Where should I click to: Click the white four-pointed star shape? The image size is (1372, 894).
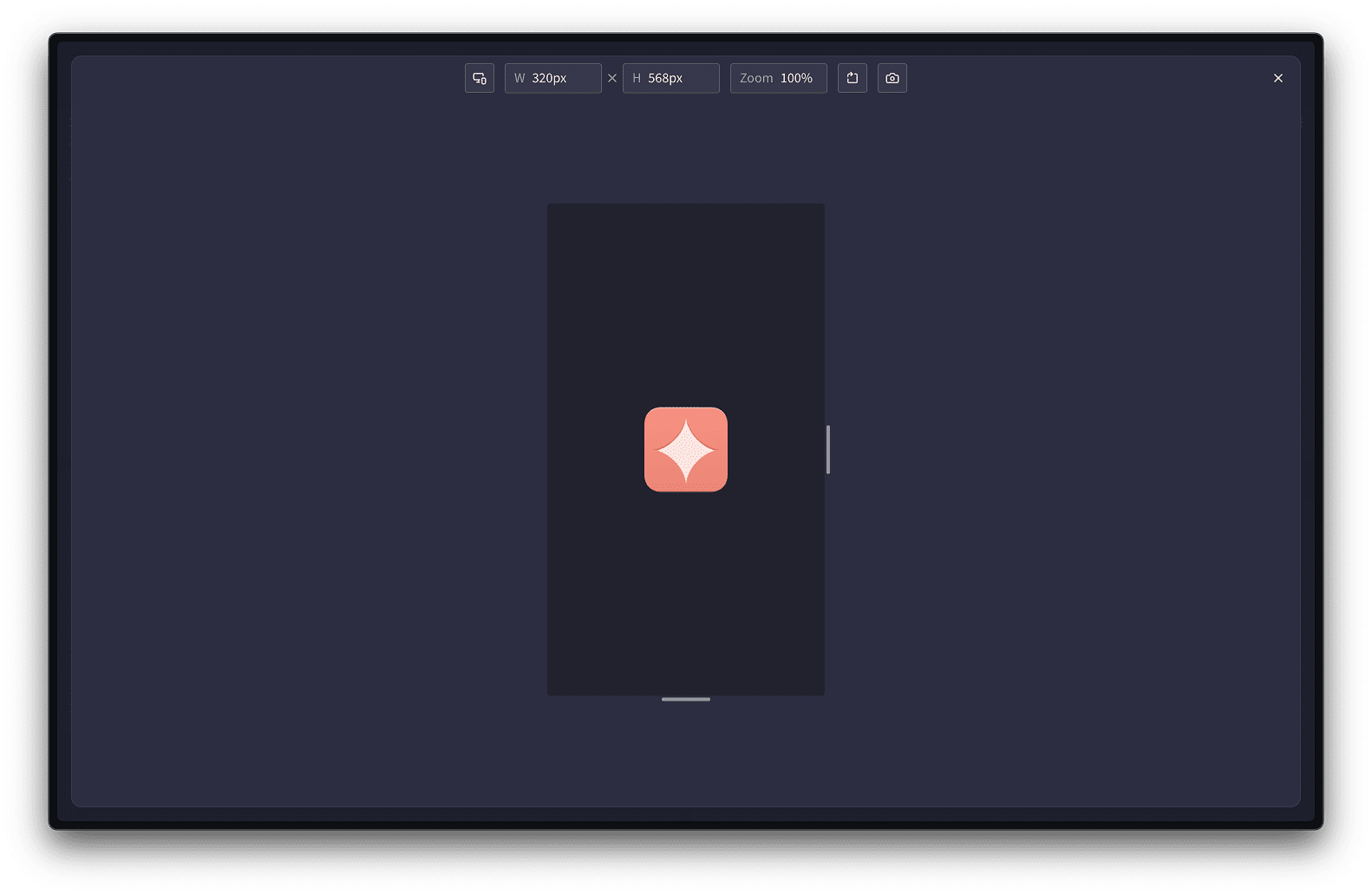coord(686,451)
